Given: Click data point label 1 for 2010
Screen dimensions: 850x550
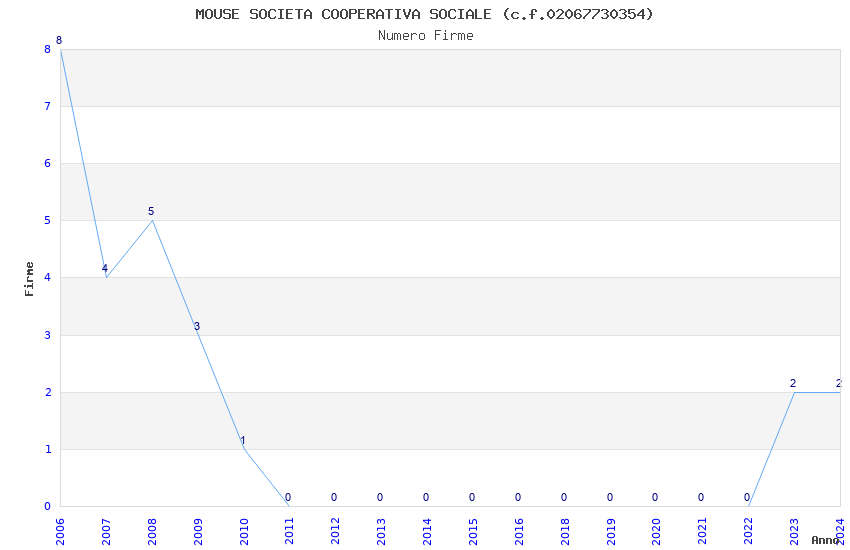Looking at the screenshot, I should click(243, 441).
